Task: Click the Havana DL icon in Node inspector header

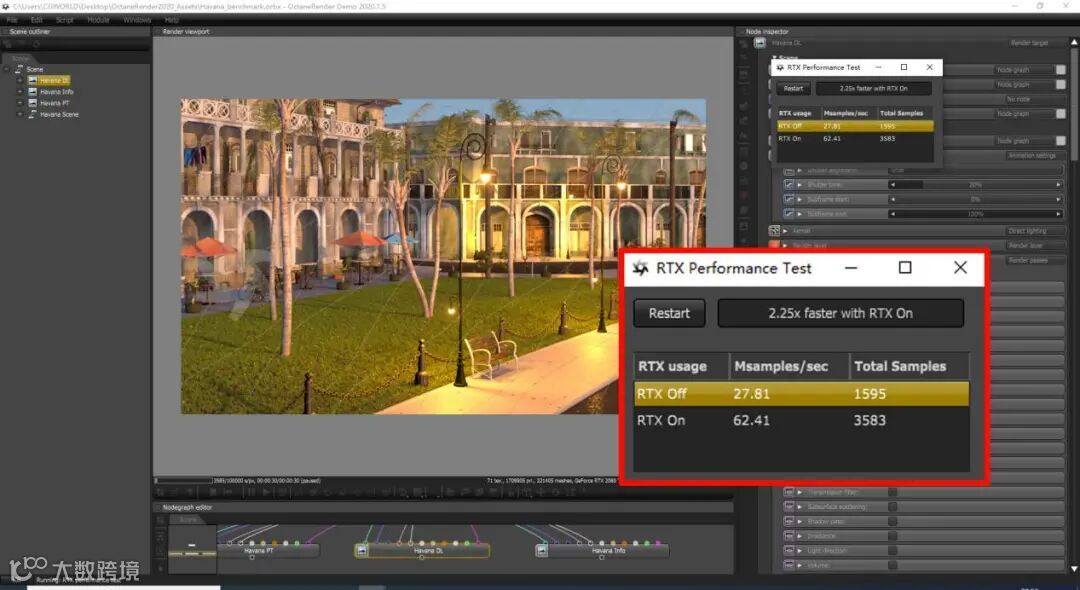Action: click(x=760, y=43)
